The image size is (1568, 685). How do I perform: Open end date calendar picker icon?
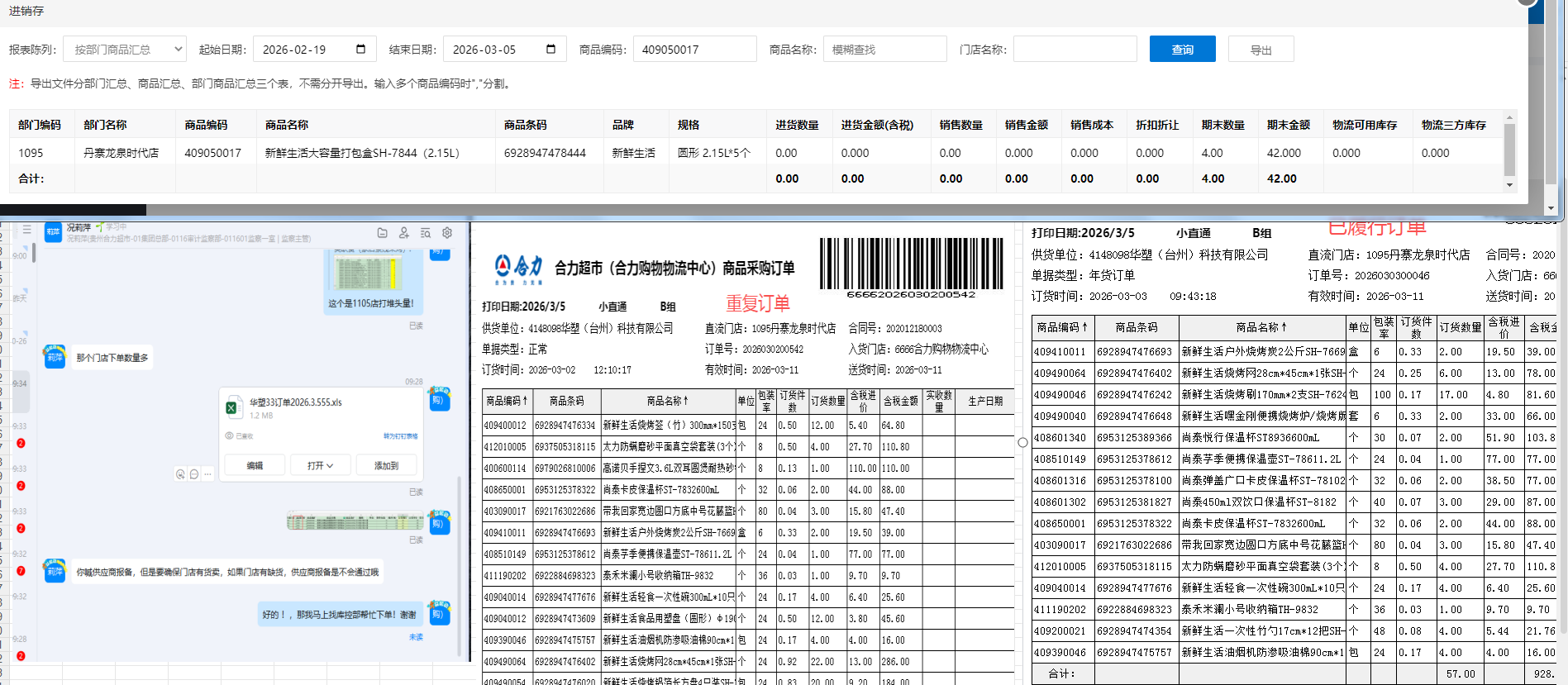click(x=550, y=49)
